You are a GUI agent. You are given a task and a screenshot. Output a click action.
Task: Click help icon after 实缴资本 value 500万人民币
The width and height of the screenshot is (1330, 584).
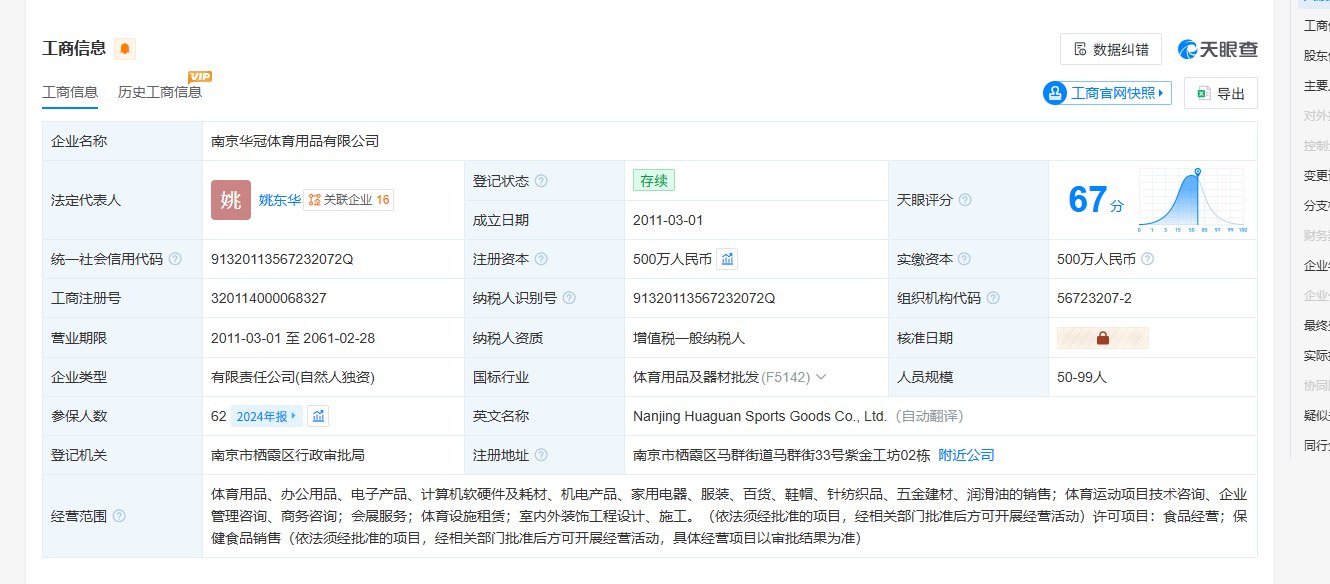[x=1147, y=259]
